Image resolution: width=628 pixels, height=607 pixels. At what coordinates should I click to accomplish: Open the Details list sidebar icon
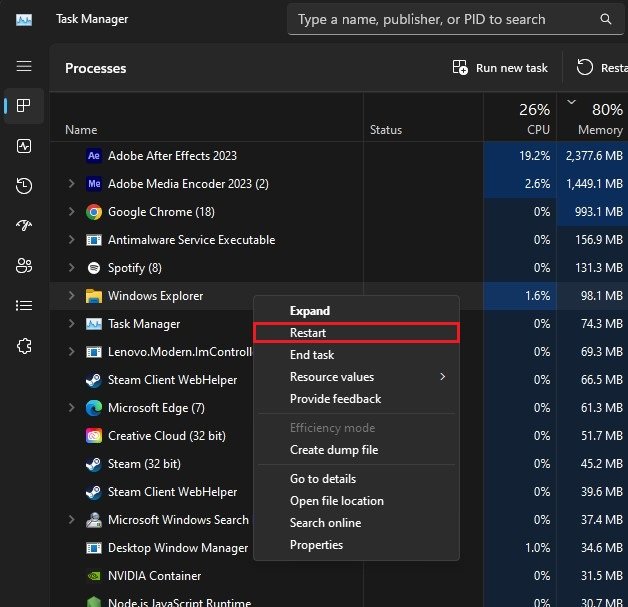[24, 306]
